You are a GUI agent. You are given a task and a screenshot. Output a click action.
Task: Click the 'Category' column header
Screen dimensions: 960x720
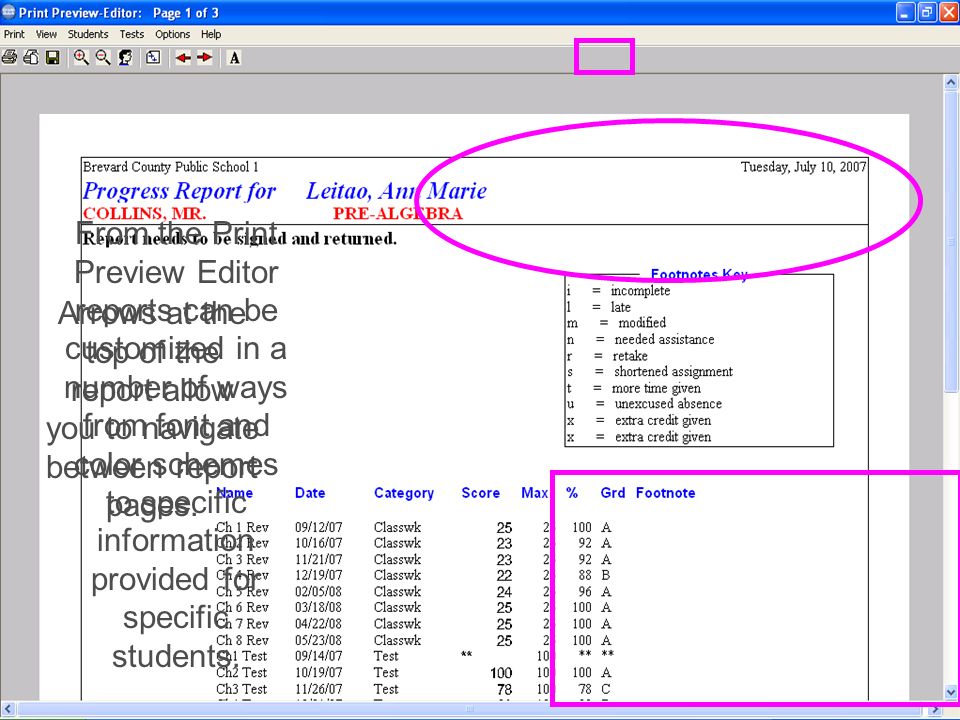click(x=404, y=493)
